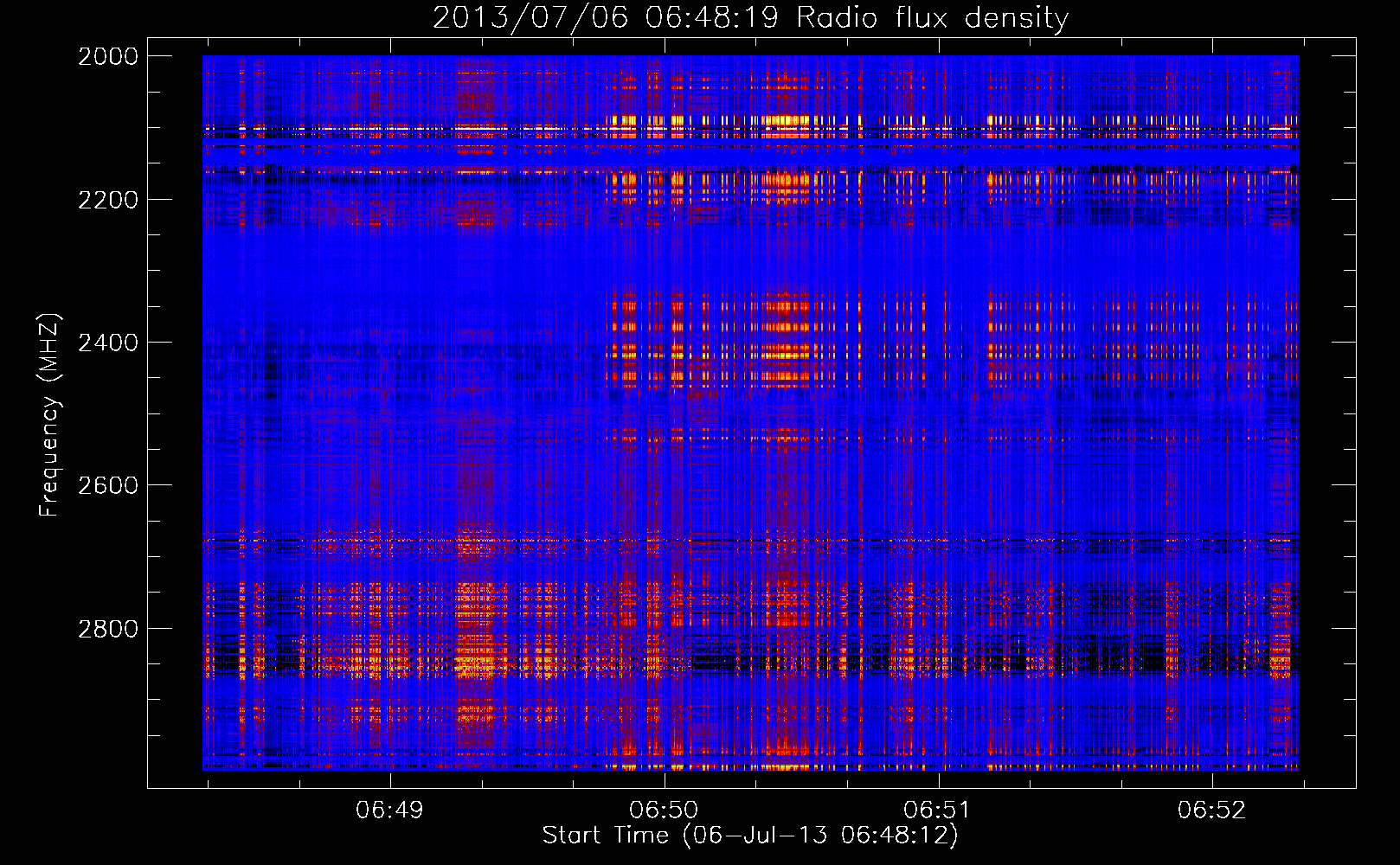Click the 06:51 time axis label
Screen dimensions: 1400x865
(938, 810)
